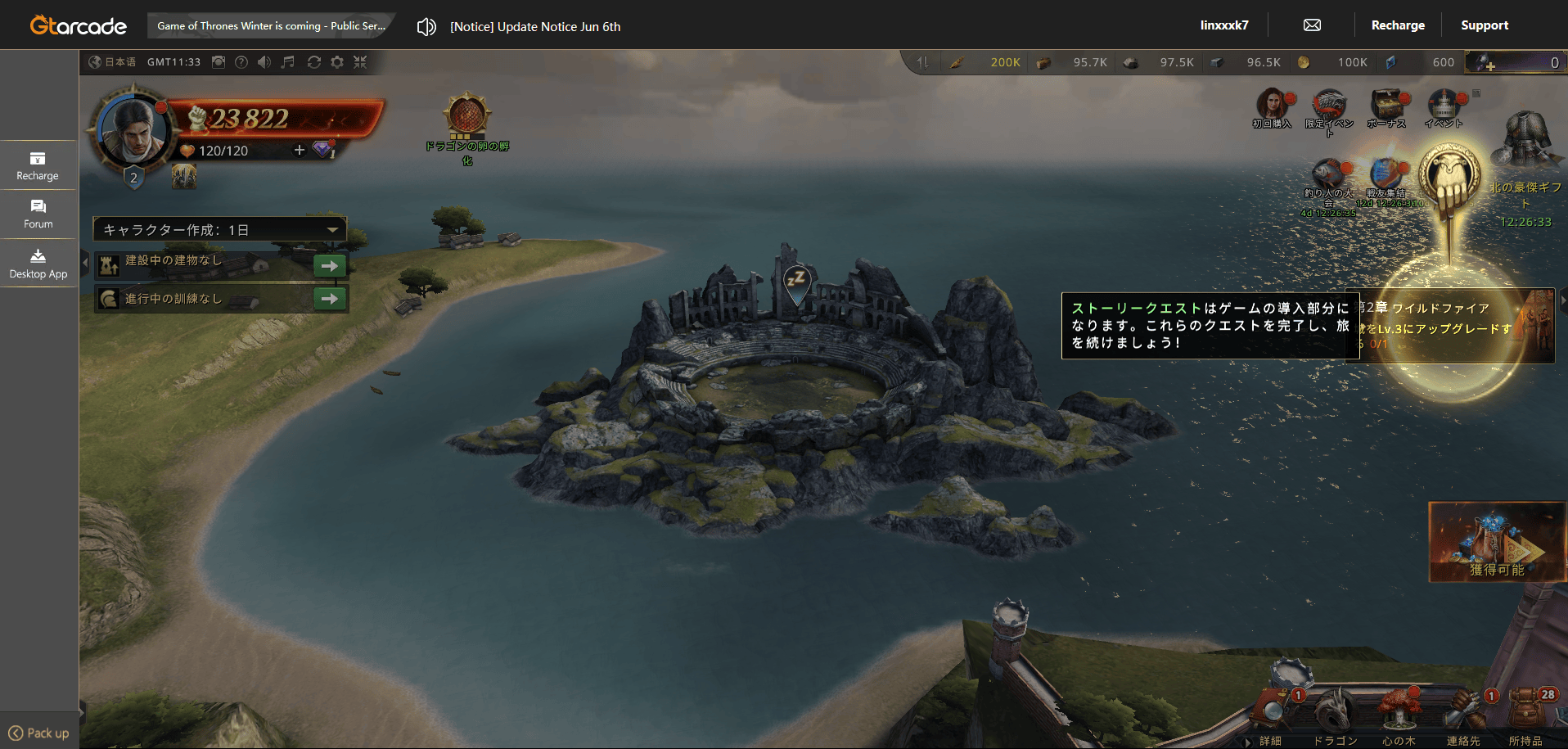Click the food resource 200K
1568x749 pixels.
point(986,62)
